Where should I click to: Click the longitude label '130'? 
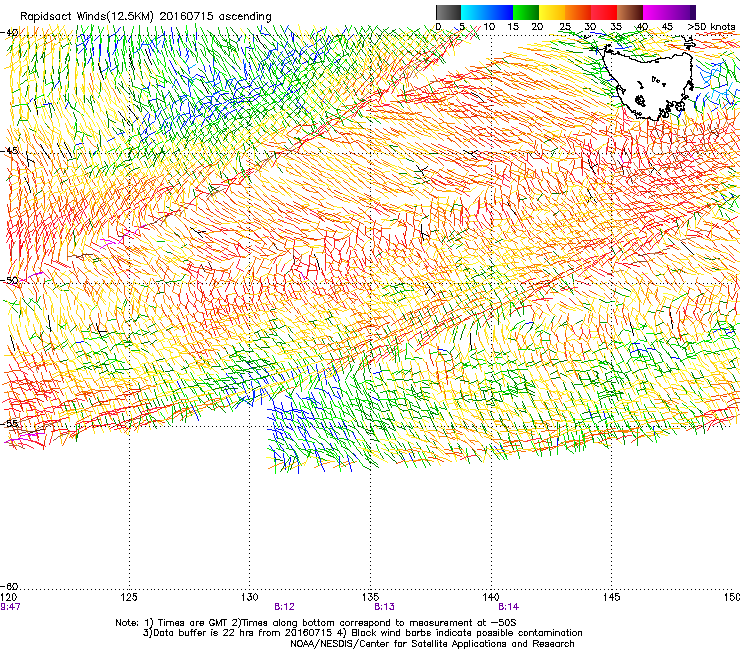tap(250, 597)
